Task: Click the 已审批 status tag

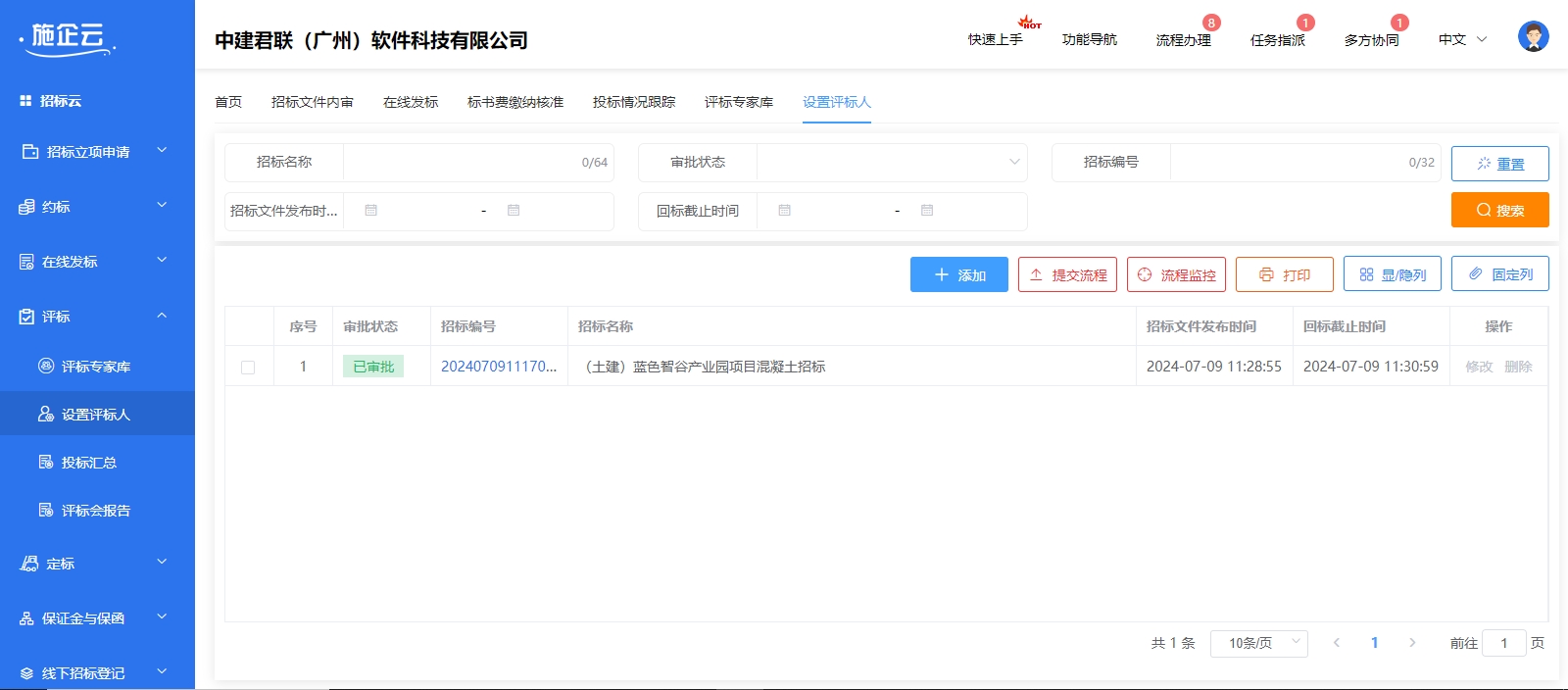Action: pyautogui.click(x=373, y=367)
